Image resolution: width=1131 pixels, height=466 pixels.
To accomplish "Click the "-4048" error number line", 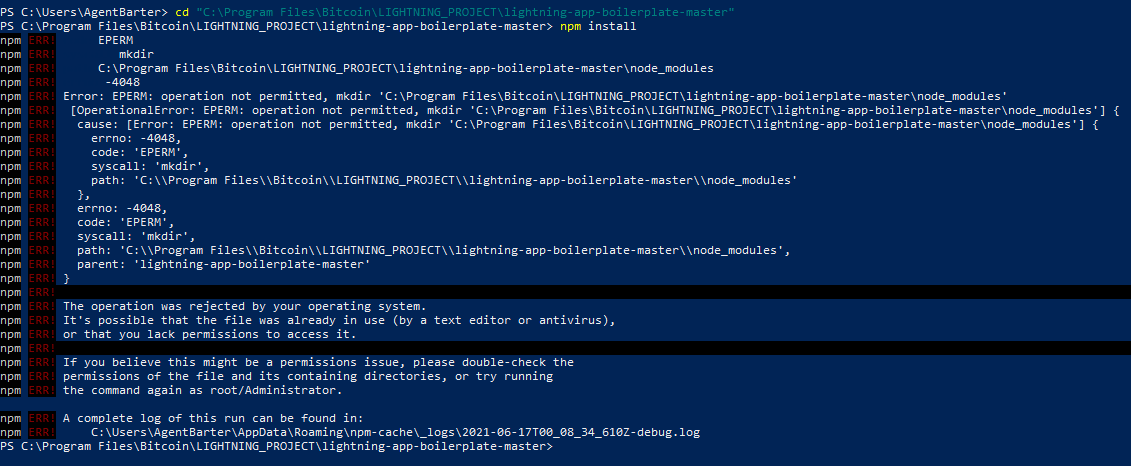I will click(x=122, y=82).
